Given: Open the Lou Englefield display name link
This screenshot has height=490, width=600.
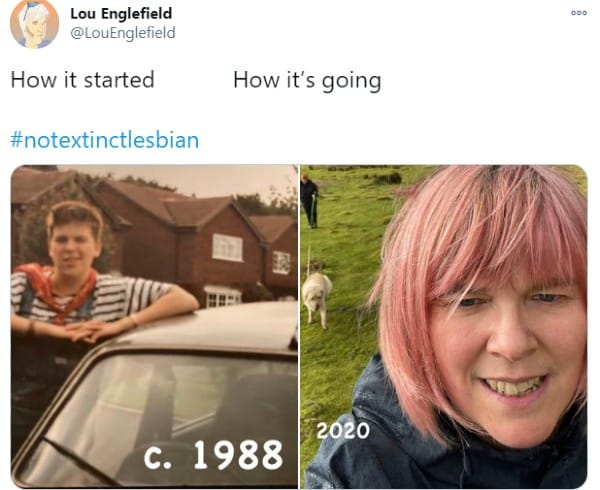Looking at the screenshot, I should [121, 14].
